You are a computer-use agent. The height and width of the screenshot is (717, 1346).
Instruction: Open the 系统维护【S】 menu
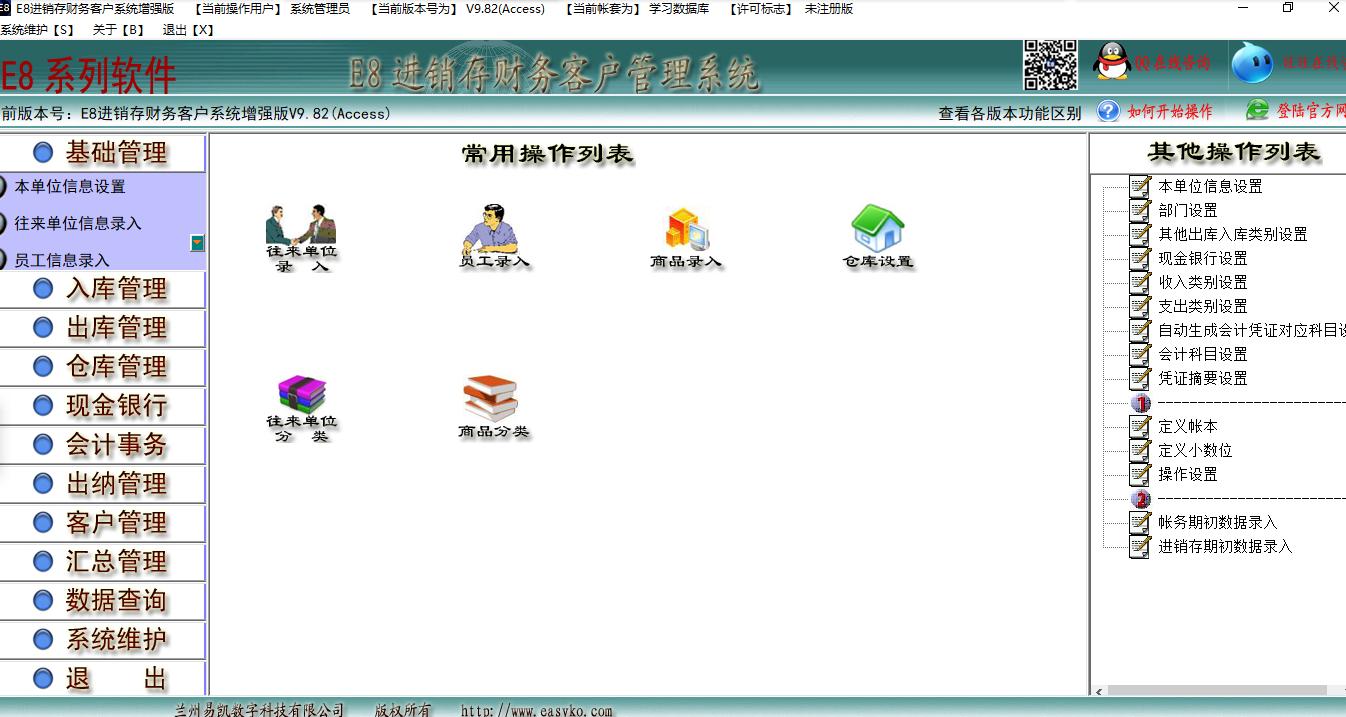(x=38, y=30)
